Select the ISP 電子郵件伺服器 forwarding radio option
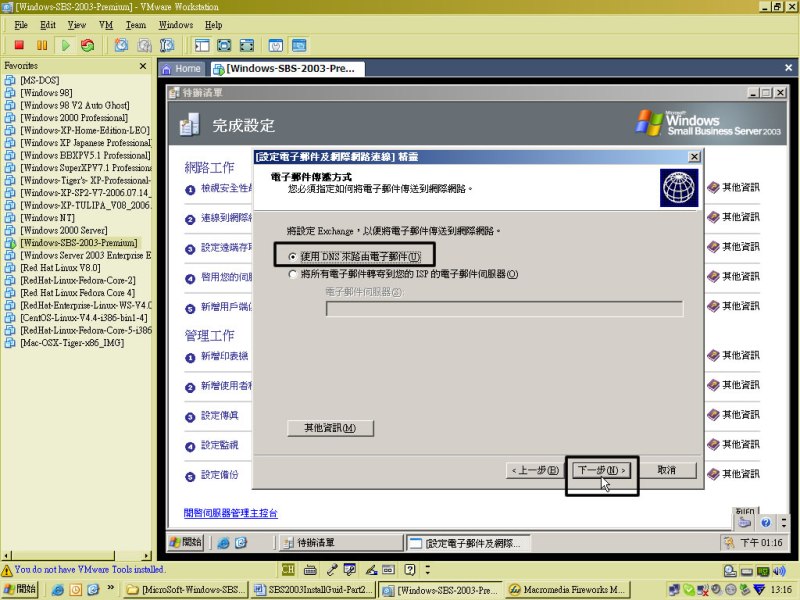Screen dimensions: 800x600 click(x=292, y=274)
